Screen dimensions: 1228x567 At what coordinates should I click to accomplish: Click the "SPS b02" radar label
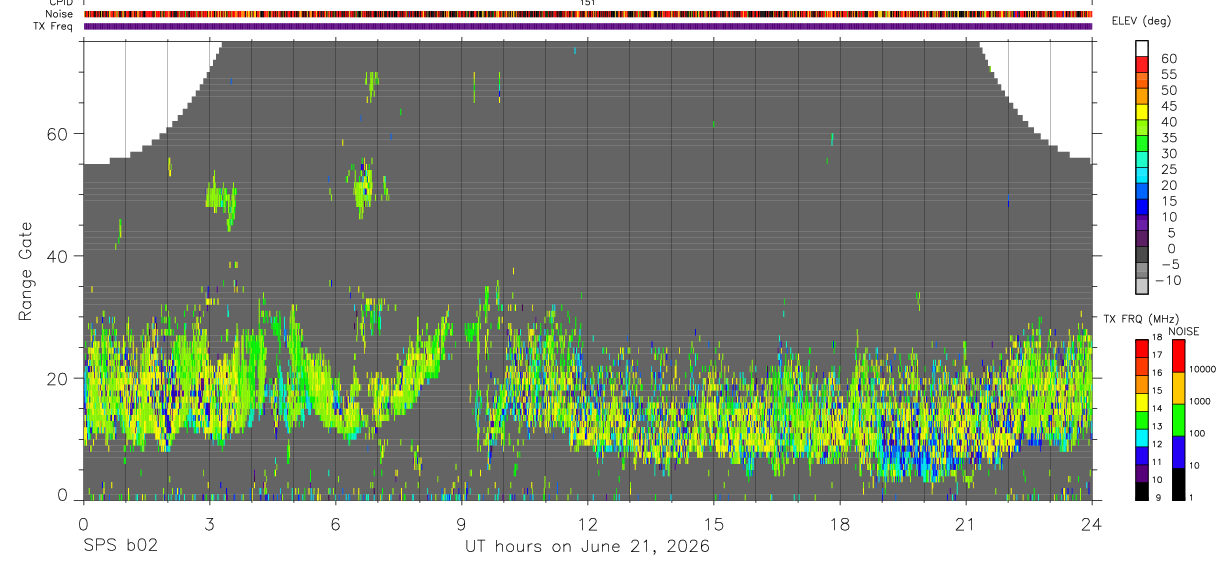(120, 547)
